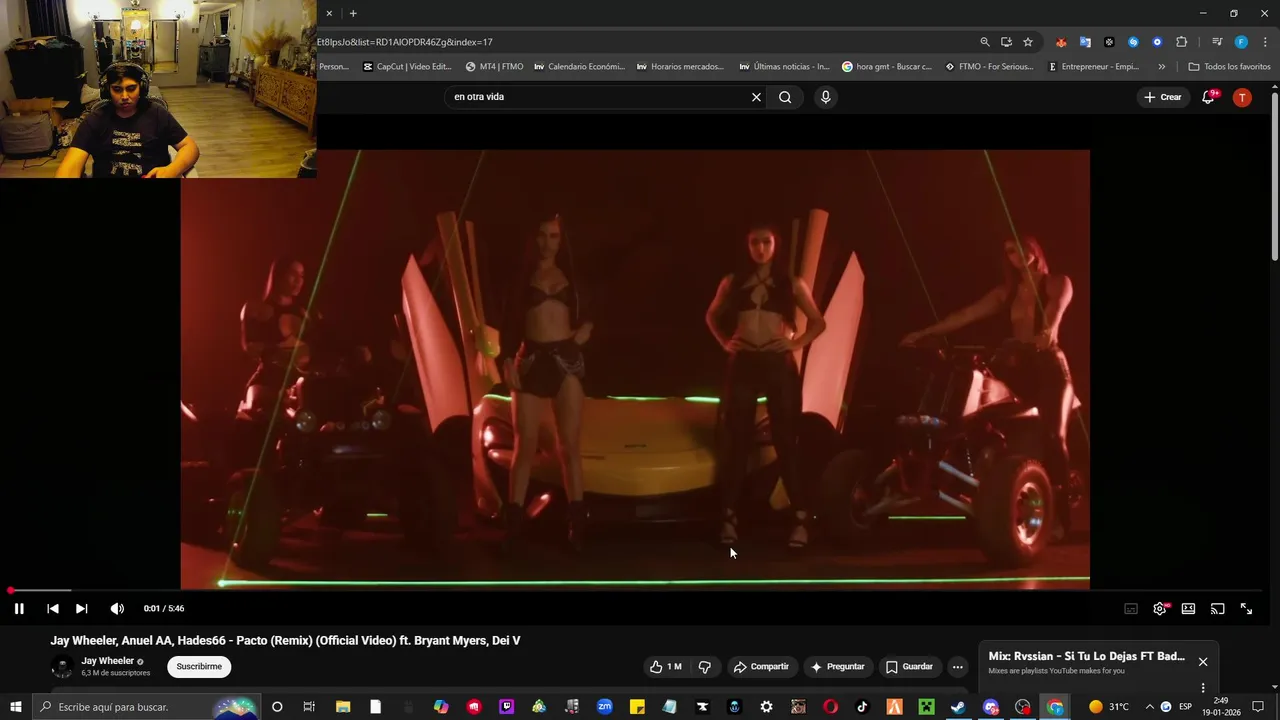The height and width of the screenshot is (720, 1280).
Task: Open YouTube notifications bell
Action: pos(1209,97)
